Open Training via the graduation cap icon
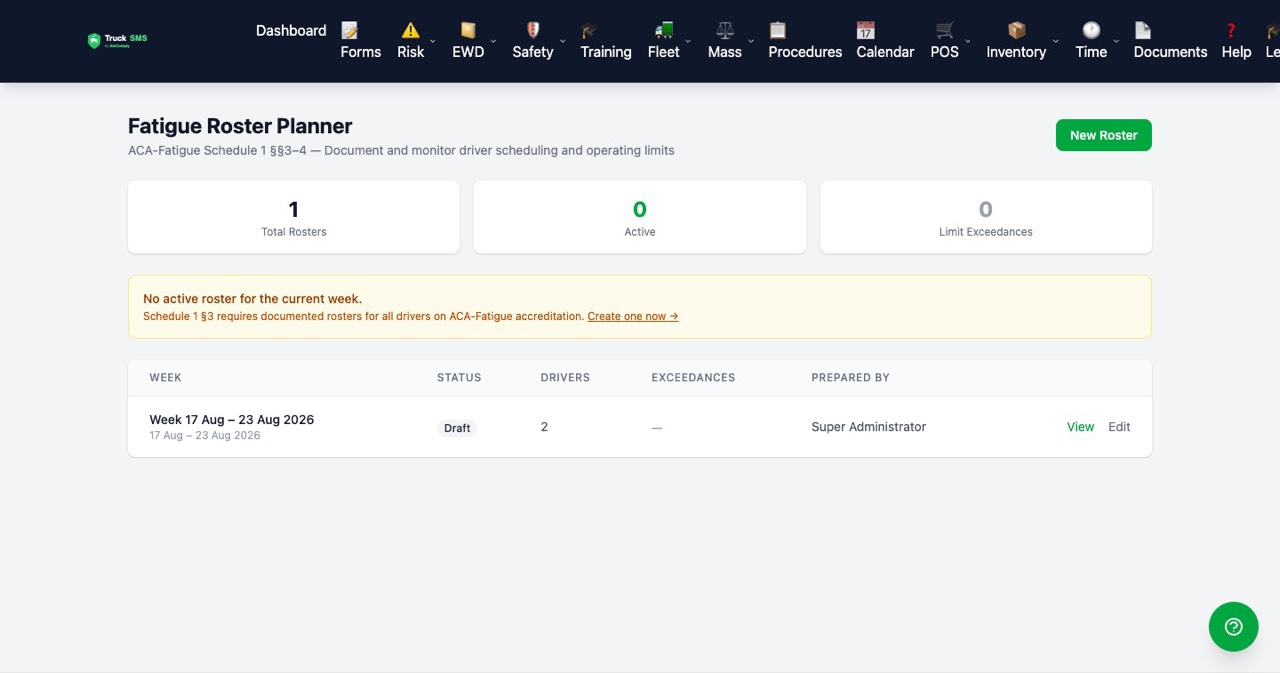This screenshot has width=1280, height=673. [590, 31]
